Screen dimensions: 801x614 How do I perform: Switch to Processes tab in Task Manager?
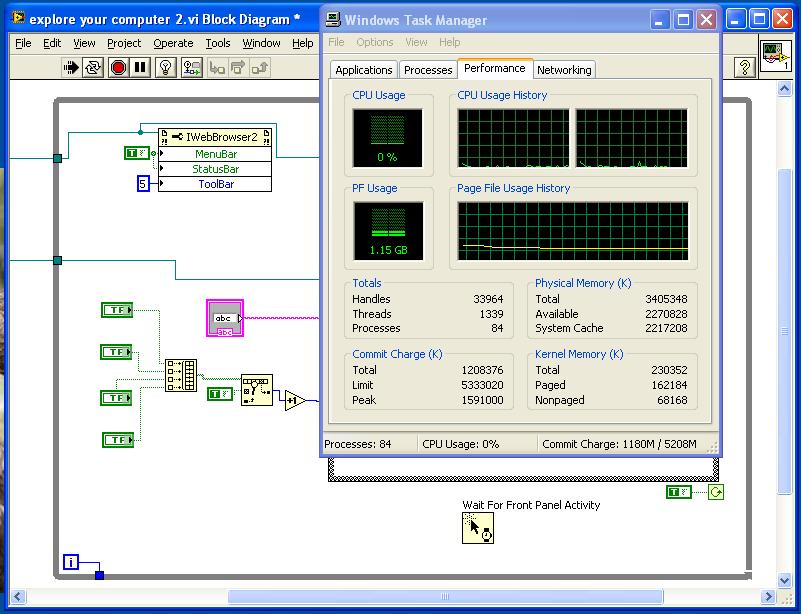click(x=428, y=70)
